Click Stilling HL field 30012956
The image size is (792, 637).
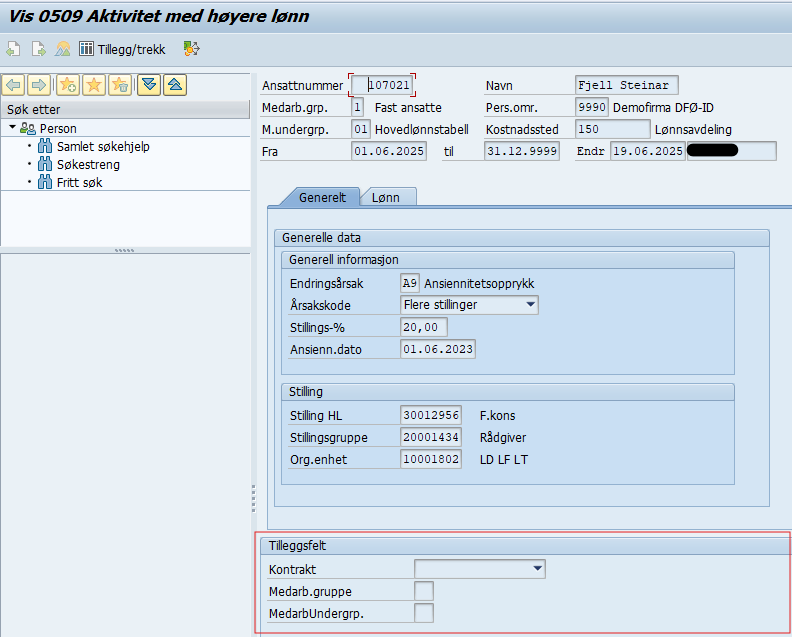click(431, 415)
